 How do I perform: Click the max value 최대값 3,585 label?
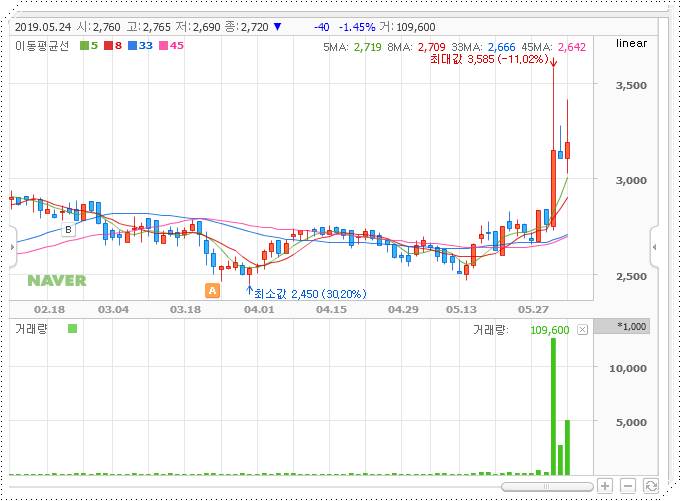[489, 59]
